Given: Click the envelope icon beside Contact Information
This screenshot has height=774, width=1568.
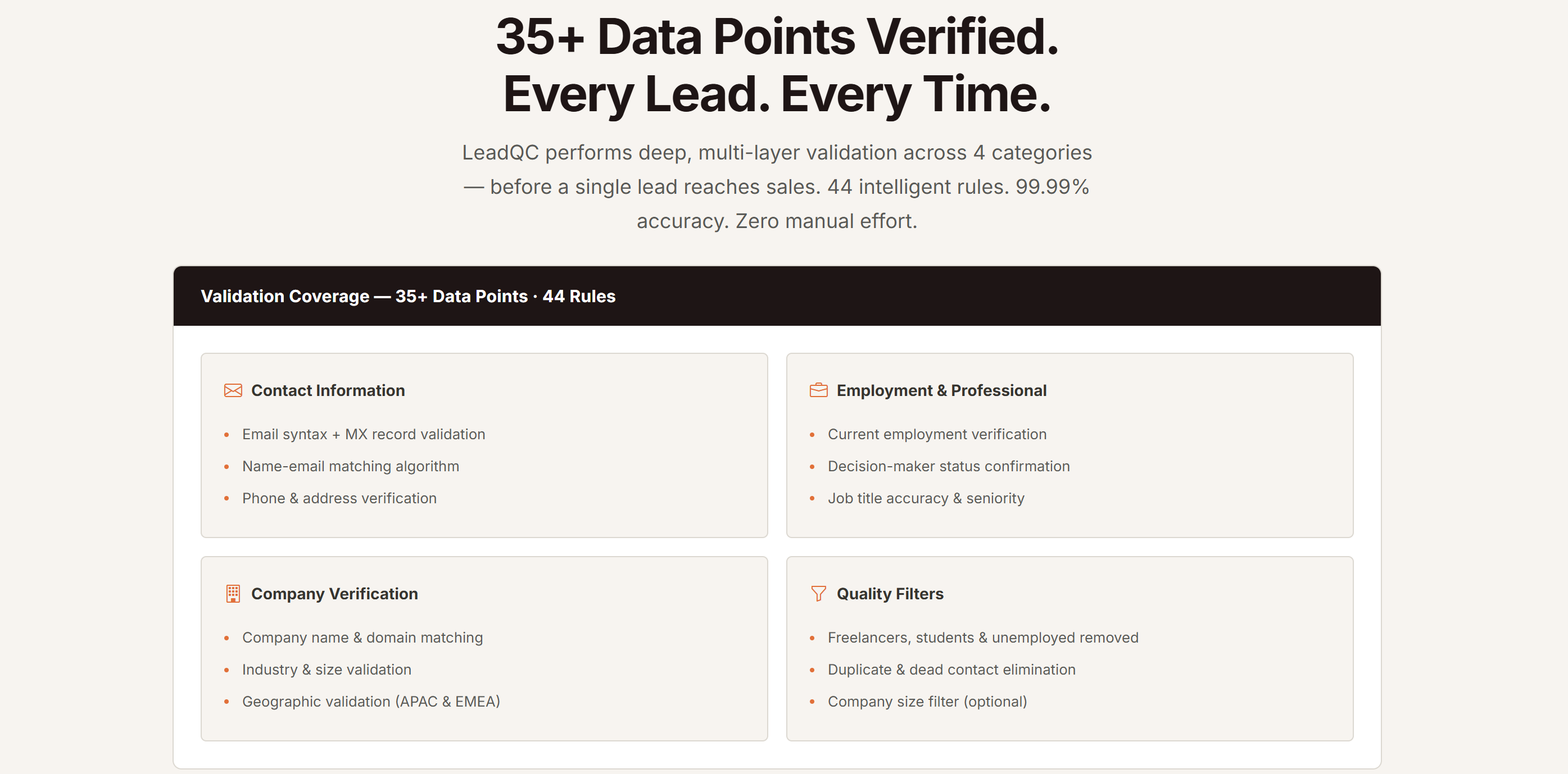Looking at the screenshot, I should (233, 391).
